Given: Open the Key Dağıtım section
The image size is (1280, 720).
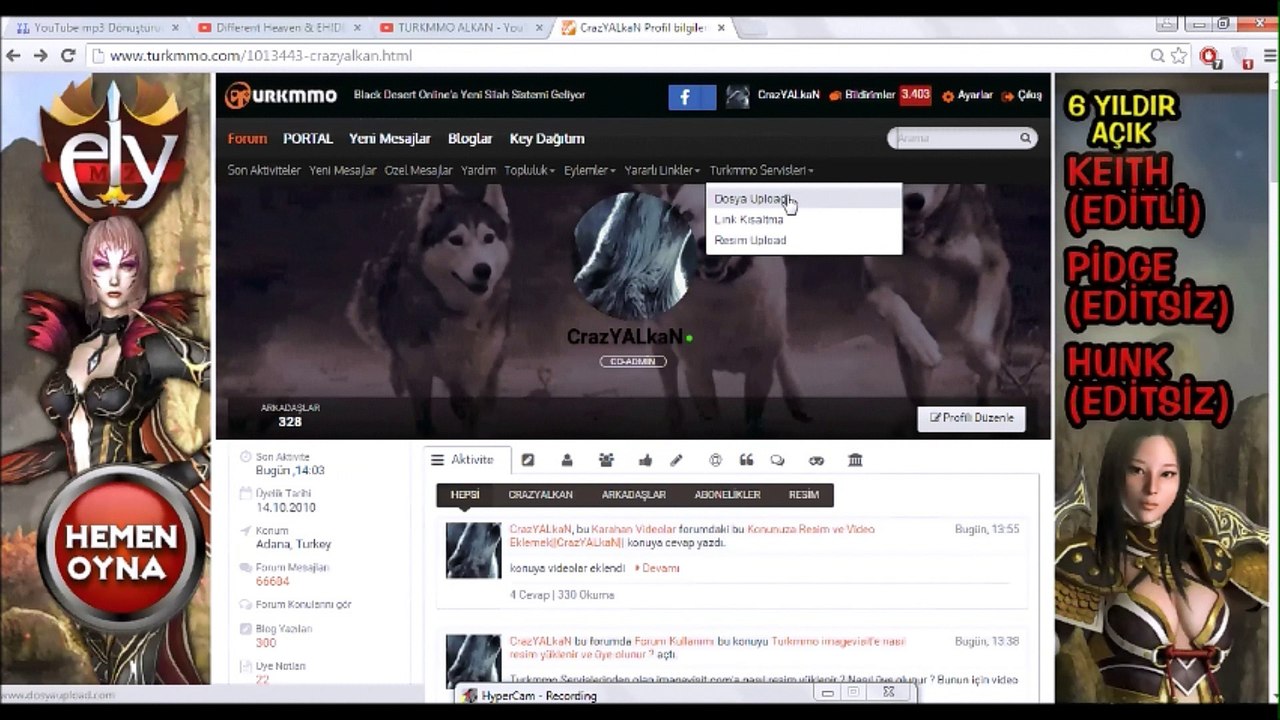Looking at the screenshot, I should (x=547, y=139).
